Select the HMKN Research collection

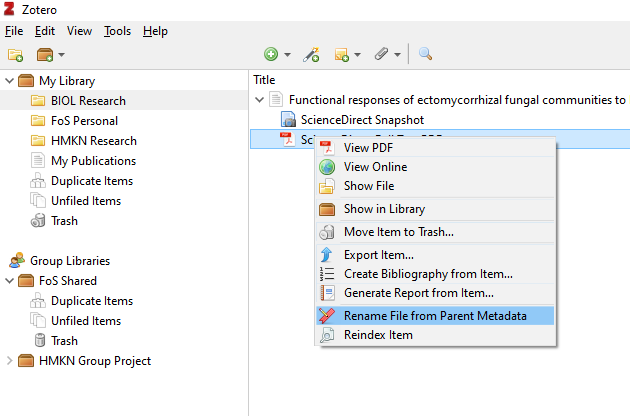(94, 141)
